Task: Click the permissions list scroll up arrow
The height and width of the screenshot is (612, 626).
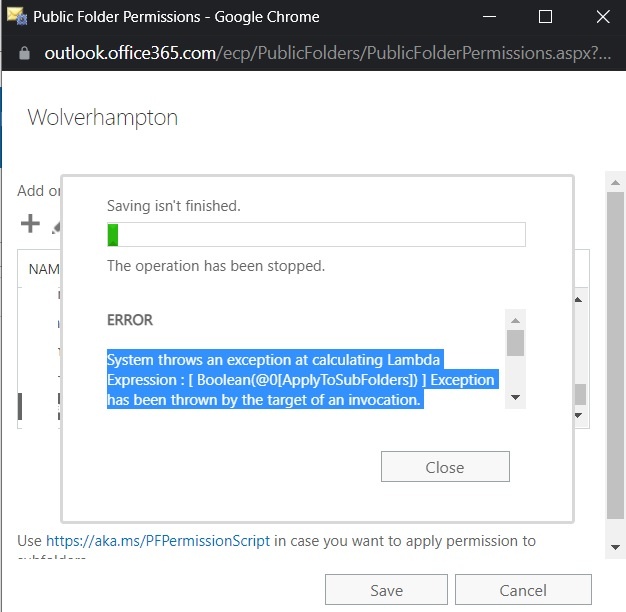Action: 578,300
